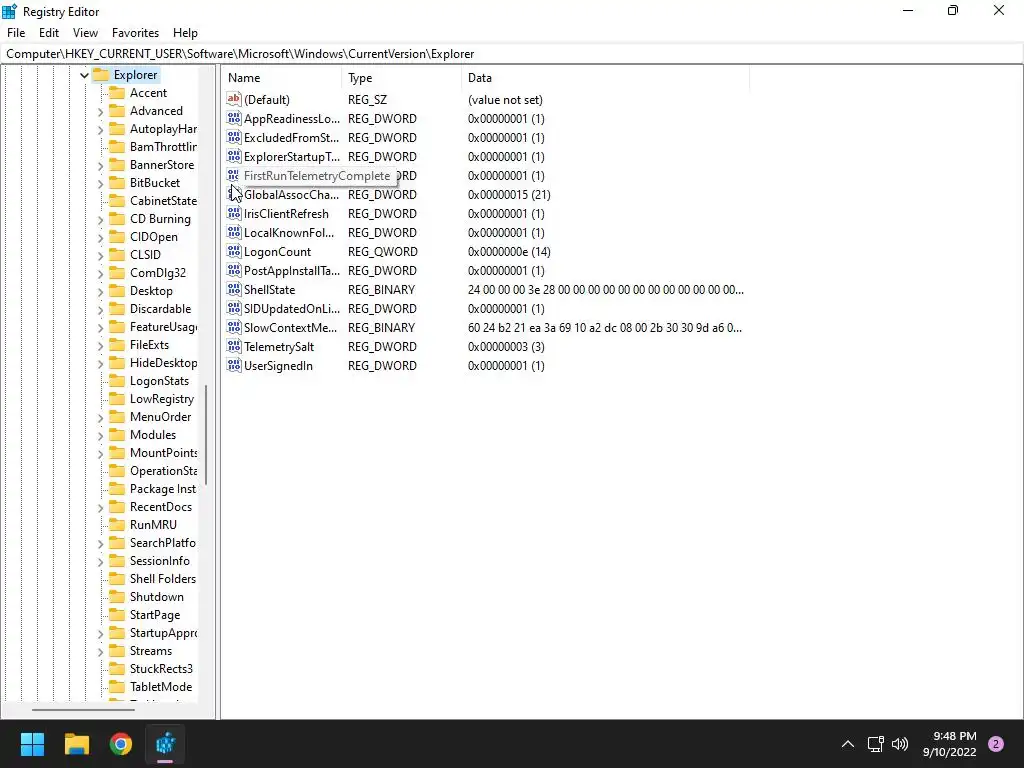Viewport: 1024px width, 768px height.
Task: Open the Favorites menu
Action: (x=135, y=33)
